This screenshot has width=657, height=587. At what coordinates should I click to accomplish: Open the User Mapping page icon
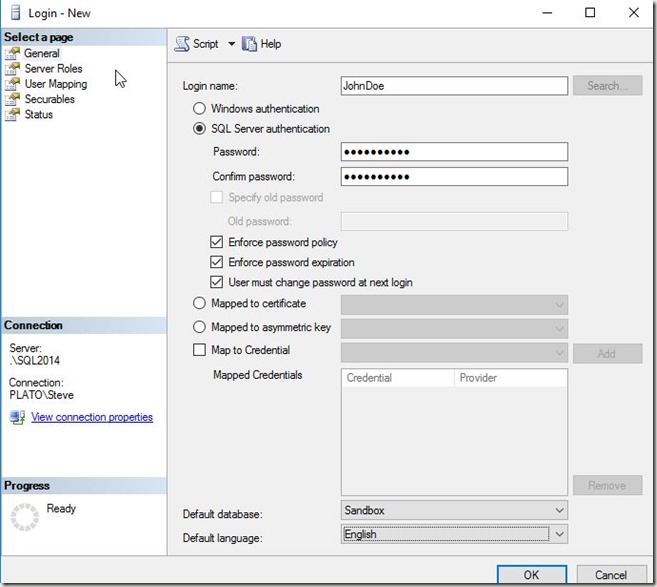(12, 84)
